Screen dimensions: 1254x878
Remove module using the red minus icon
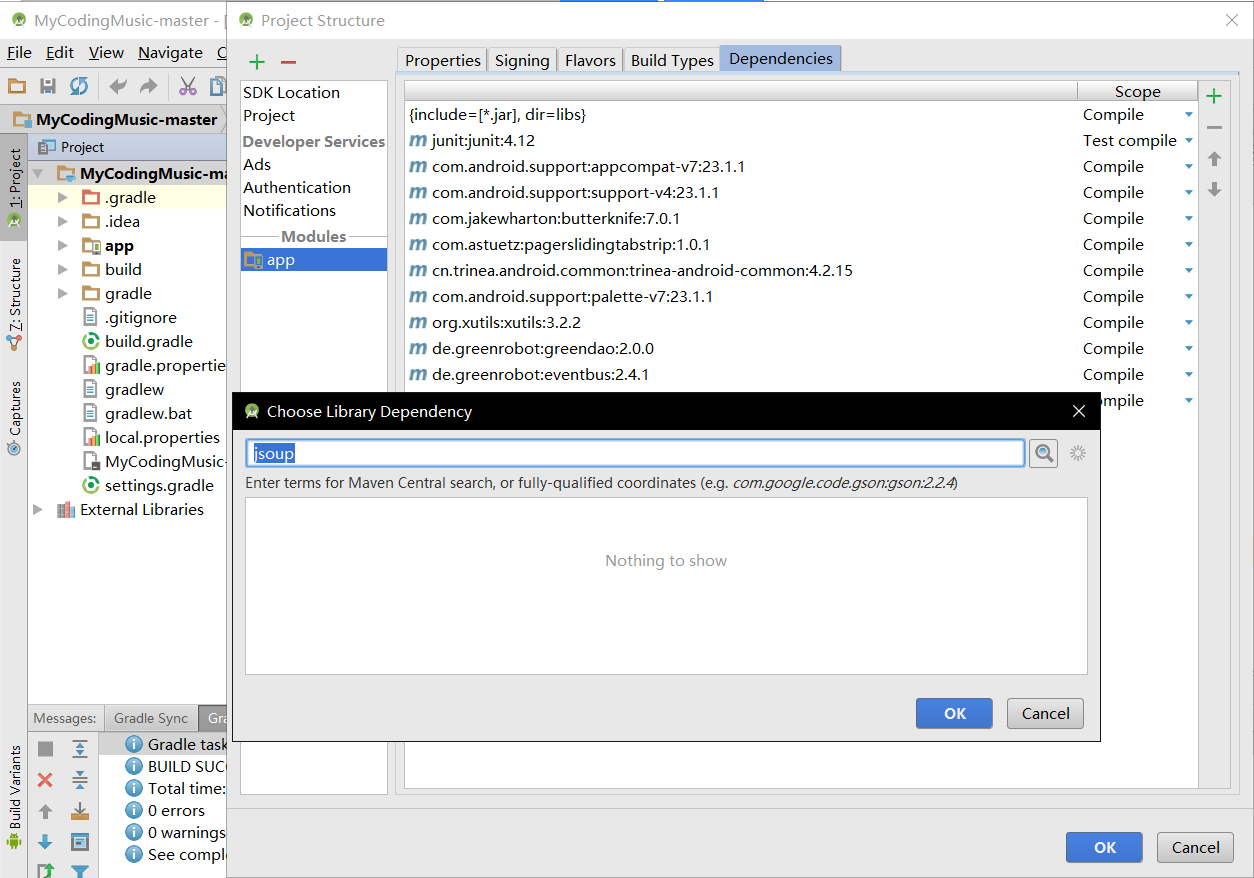[x=288, y=62]
